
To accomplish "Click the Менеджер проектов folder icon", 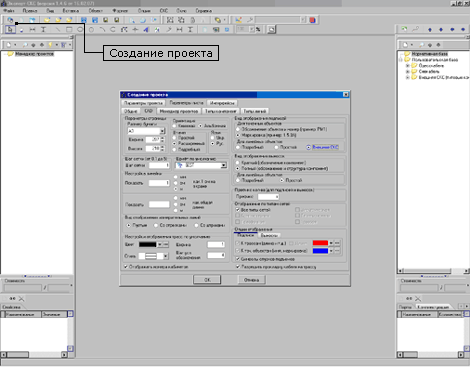I will (x=10, y=54).
